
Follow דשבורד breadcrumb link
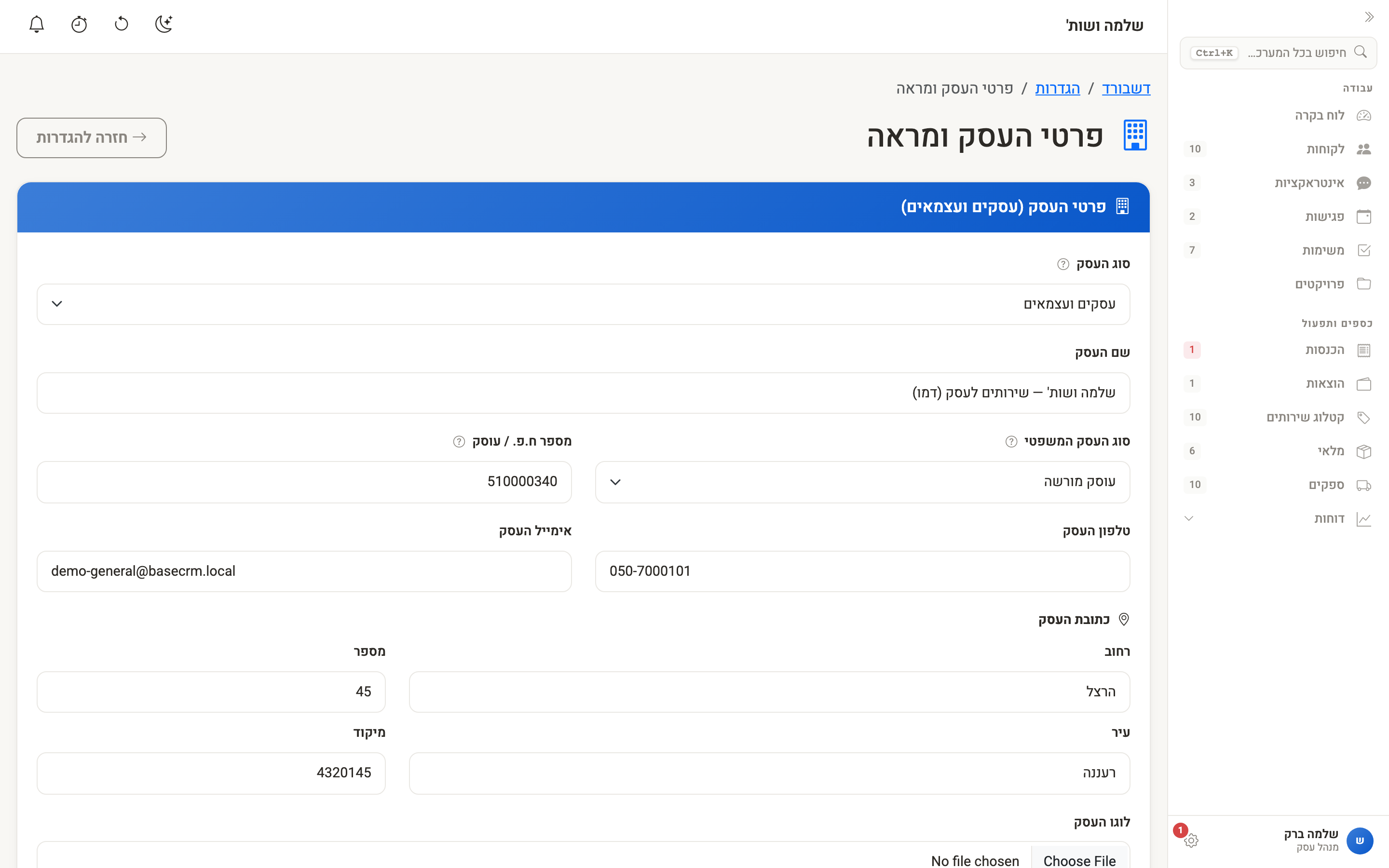[x=1126, y=88]
